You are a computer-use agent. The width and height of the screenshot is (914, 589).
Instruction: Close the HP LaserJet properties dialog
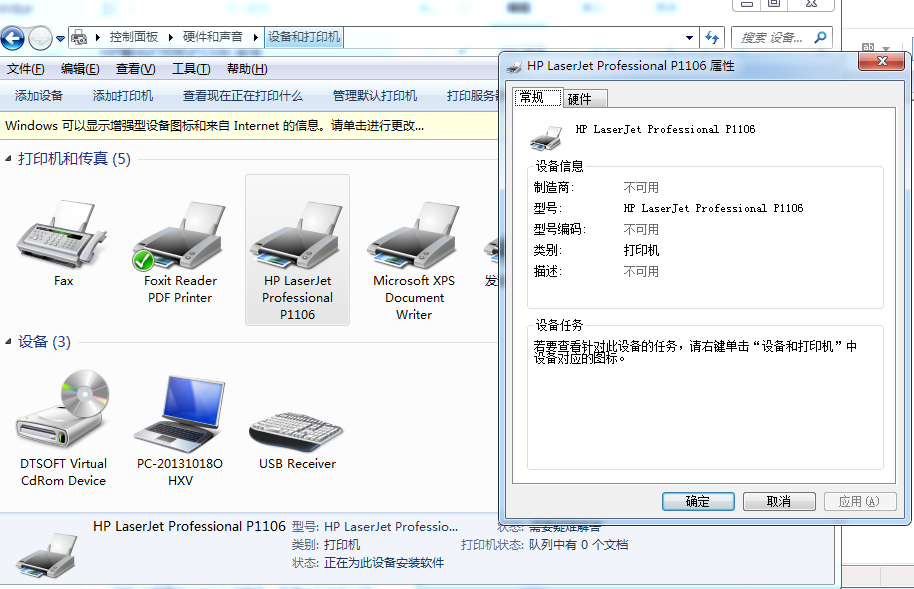tap(882, 61)
